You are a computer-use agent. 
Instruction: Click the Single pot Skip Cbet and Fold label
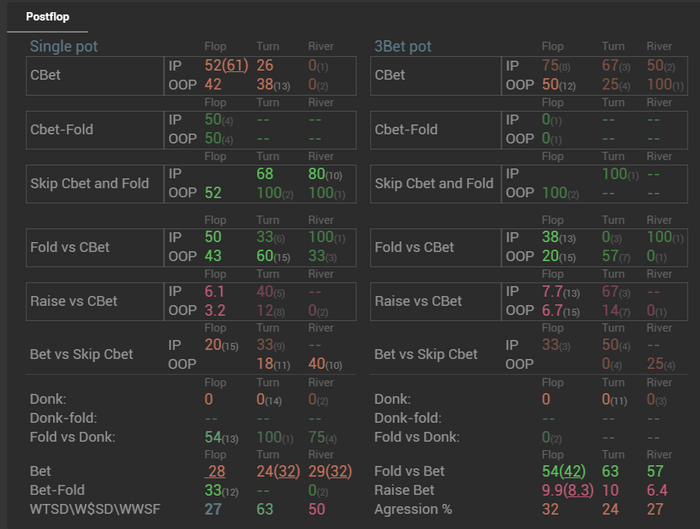pos(89,183)
